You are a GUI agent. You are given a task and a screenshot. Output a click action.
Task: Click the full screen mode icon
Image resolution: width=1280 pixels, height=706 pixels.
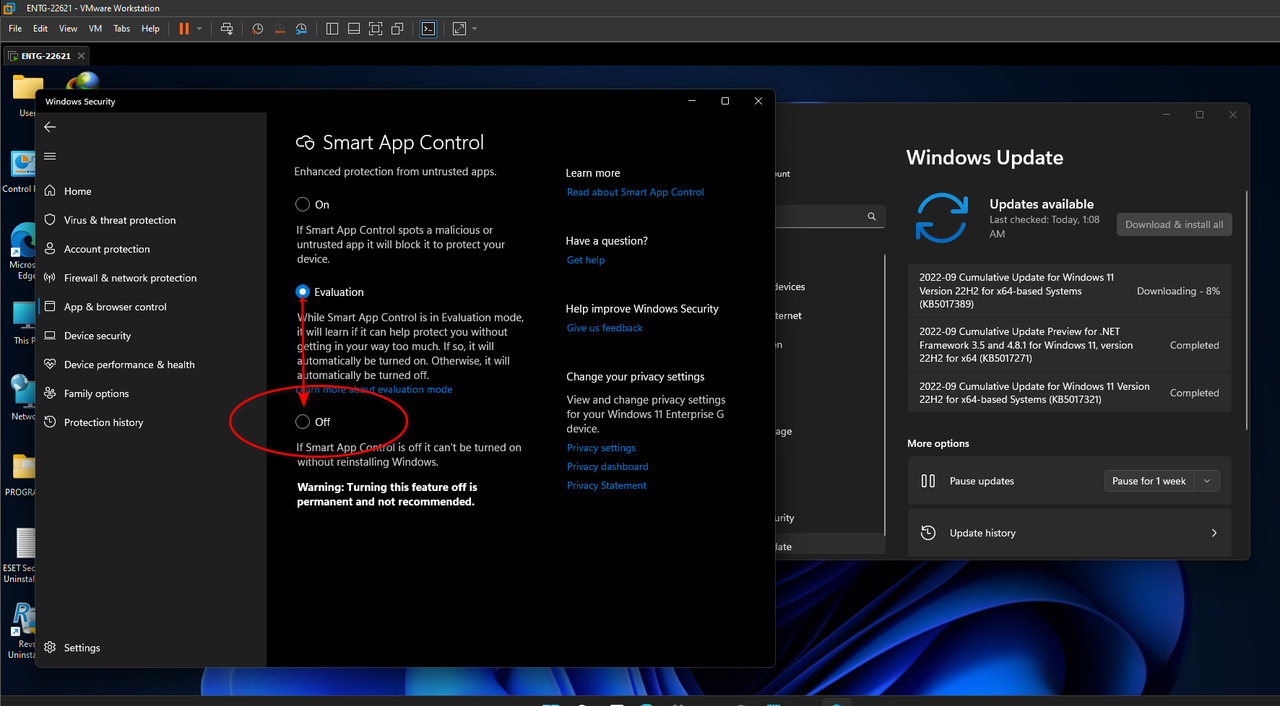tap(376, 29)
